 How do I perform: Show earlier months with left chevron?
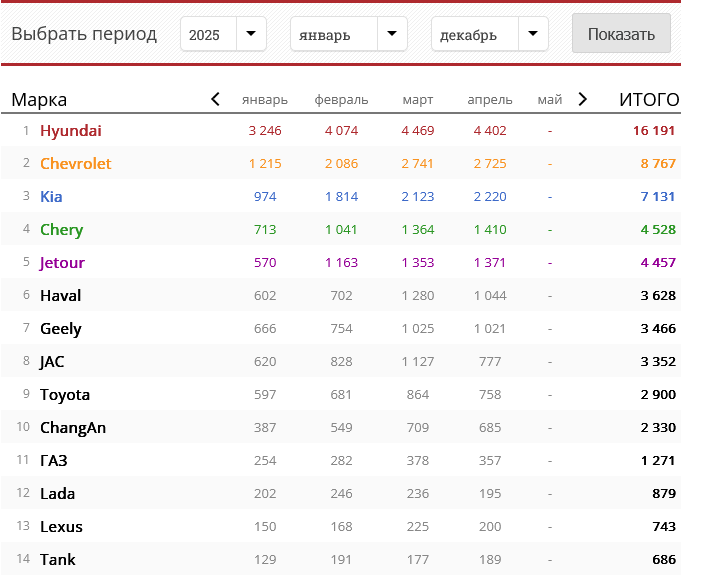click(x=215, y=99)
